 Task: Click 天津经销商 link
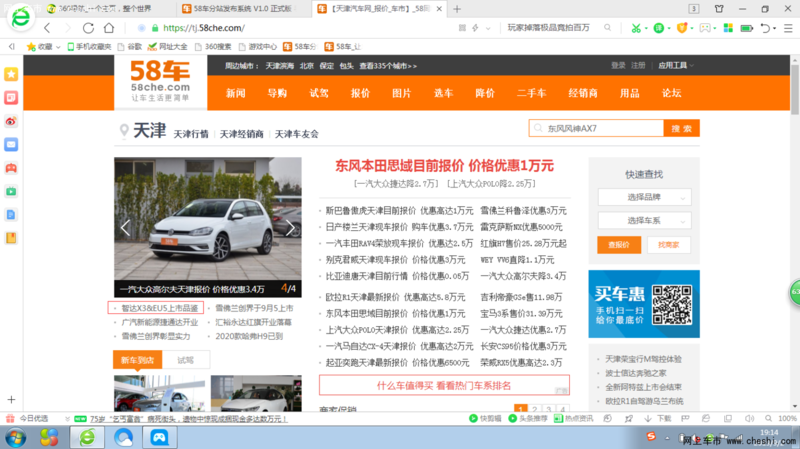click(241, 134)
